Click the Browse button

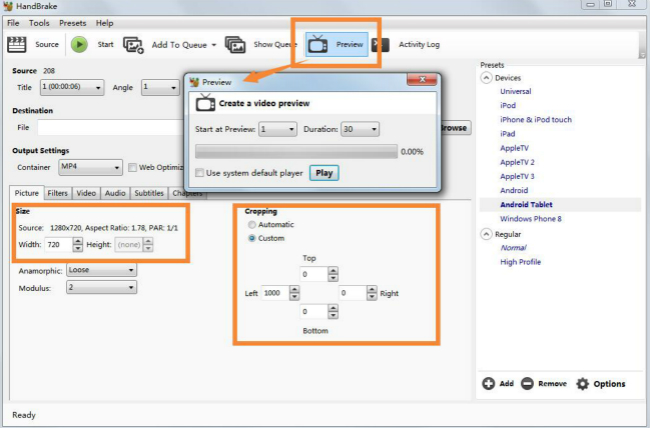point(455,128)
